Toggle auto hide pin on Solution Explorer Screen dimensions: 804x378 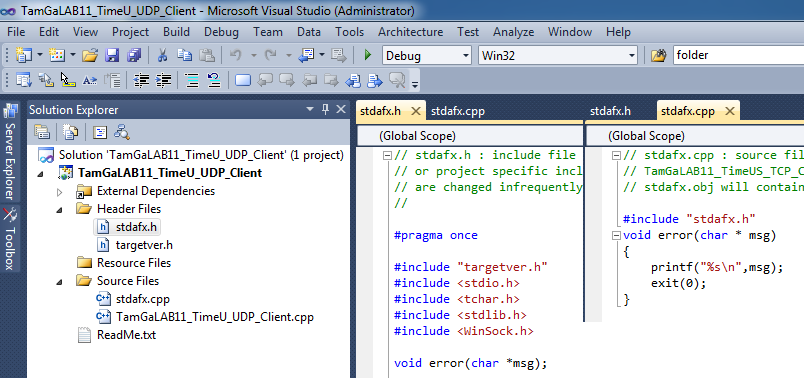click(x=326, y=109)
